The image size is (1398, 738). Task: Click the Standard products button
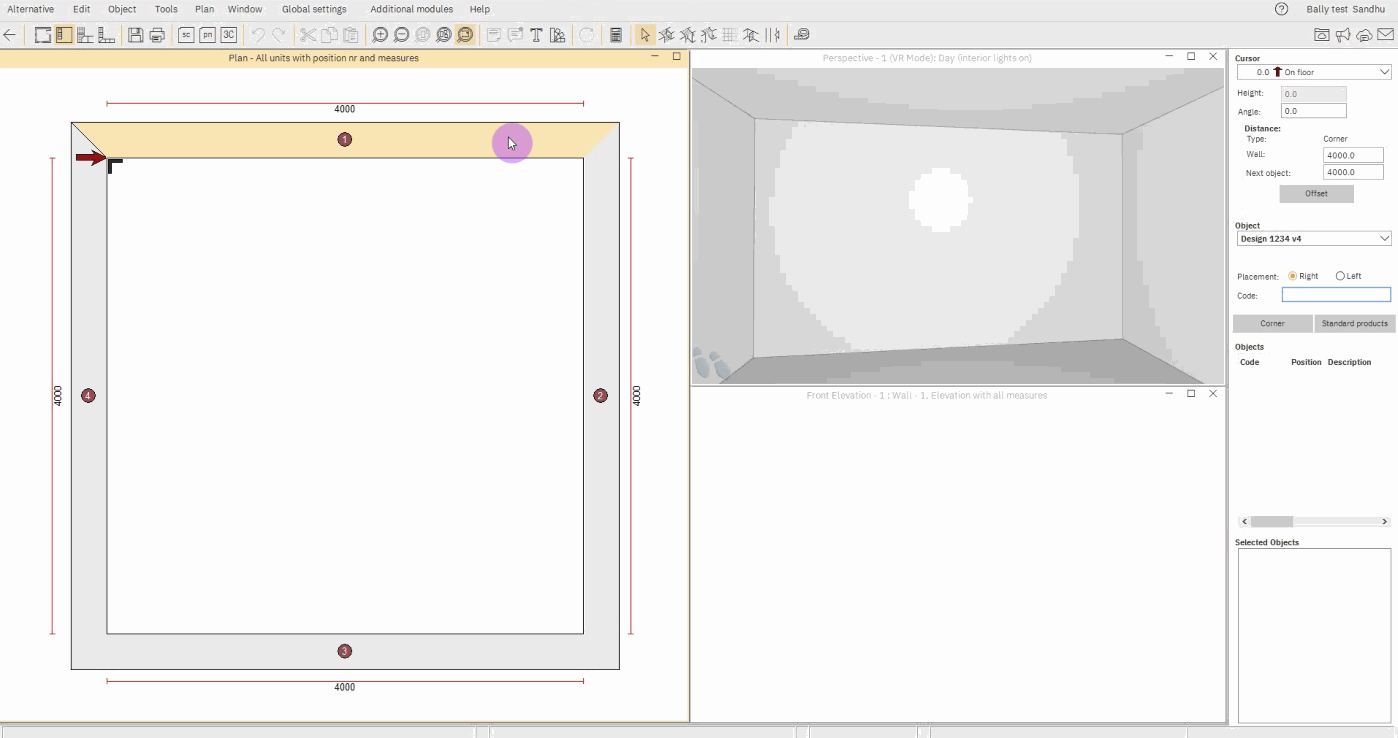coord(1354,324)
